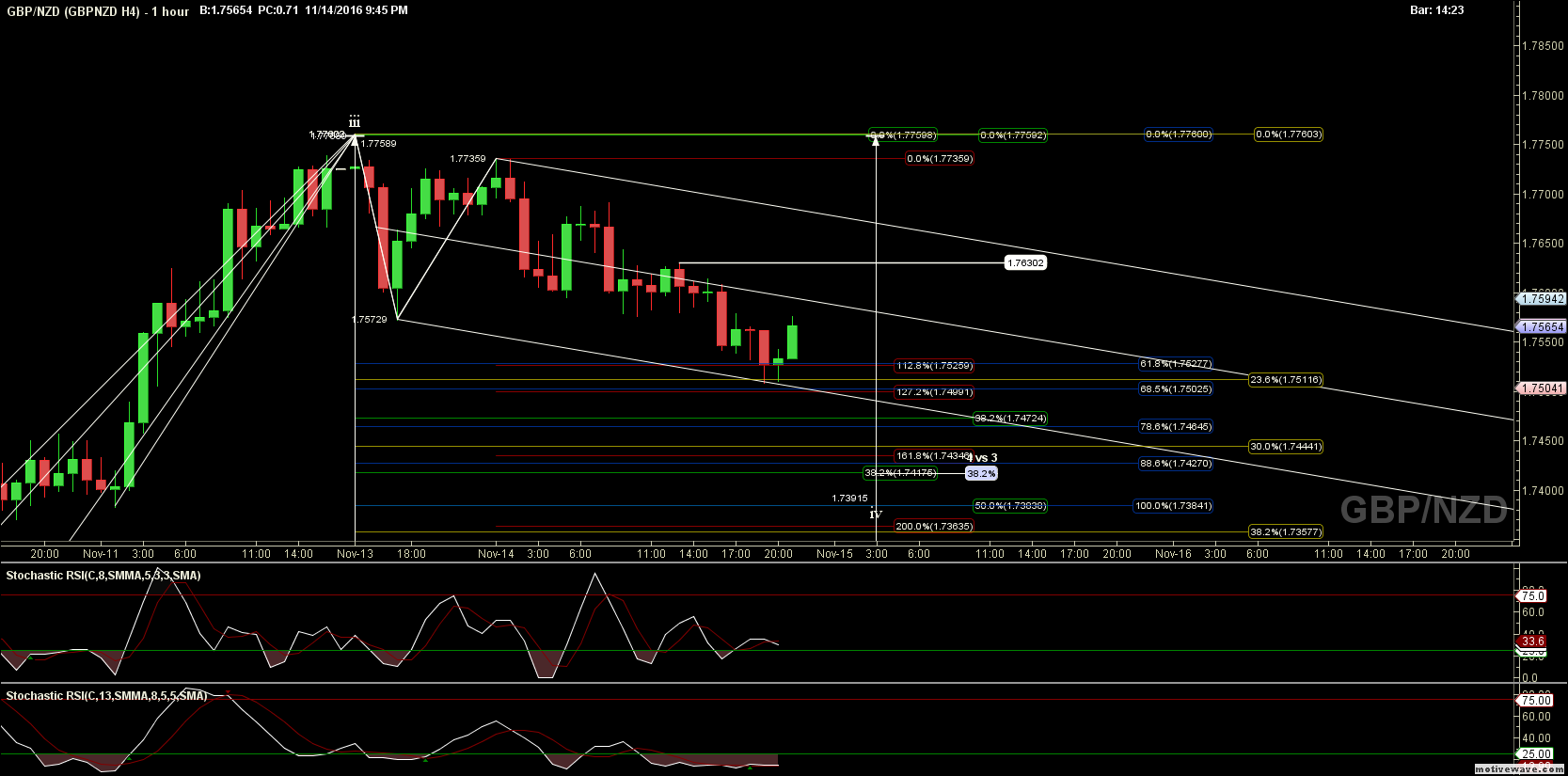Select the 61.8%(1.75277) Fibonacci label
Image resolution: width=1568 pixels, height=776 pixels.
click(1176, 364)
